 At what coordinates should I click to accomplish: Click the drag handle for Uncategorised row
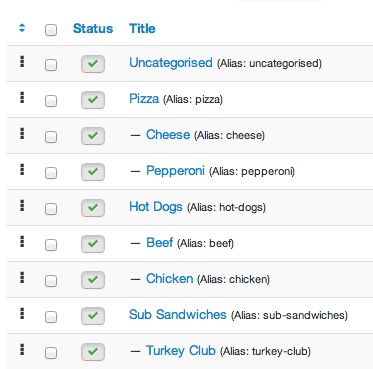click(22, 62)
